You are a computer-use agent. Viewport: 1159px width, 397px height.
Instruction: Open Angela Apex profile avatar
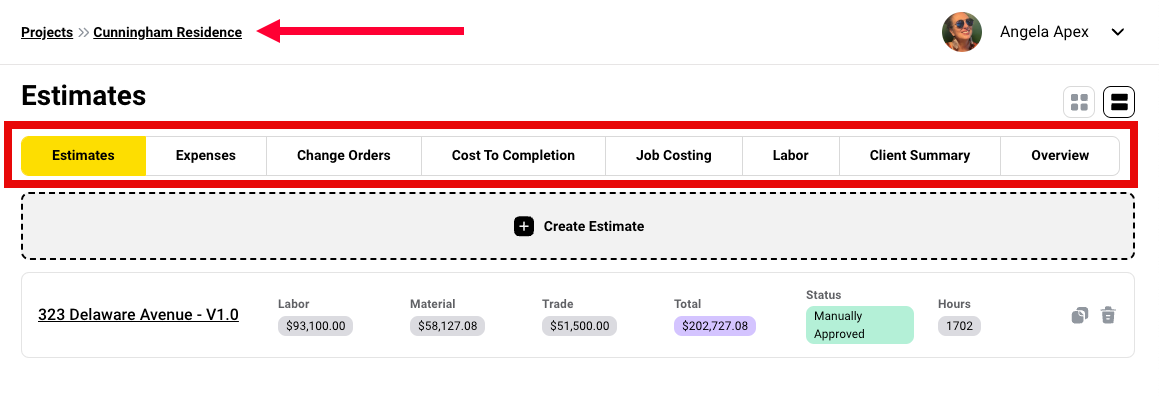point(962,33)
